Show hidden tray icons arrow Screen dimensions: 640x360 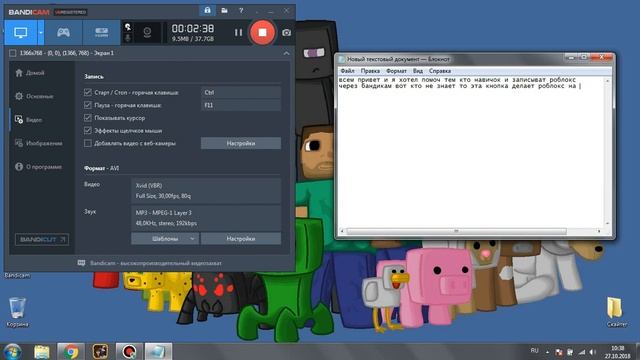(547, 352)
